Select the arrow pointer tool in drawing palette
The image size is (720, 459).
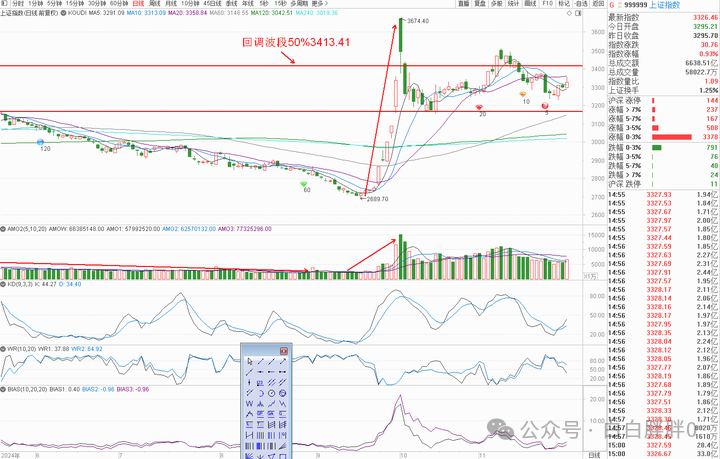(250, 361)
